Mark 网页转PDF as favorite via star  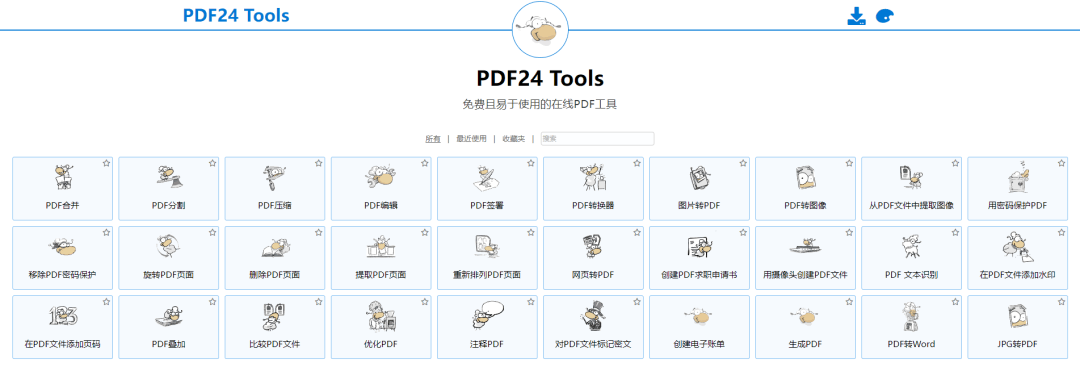tap(637, 232)
